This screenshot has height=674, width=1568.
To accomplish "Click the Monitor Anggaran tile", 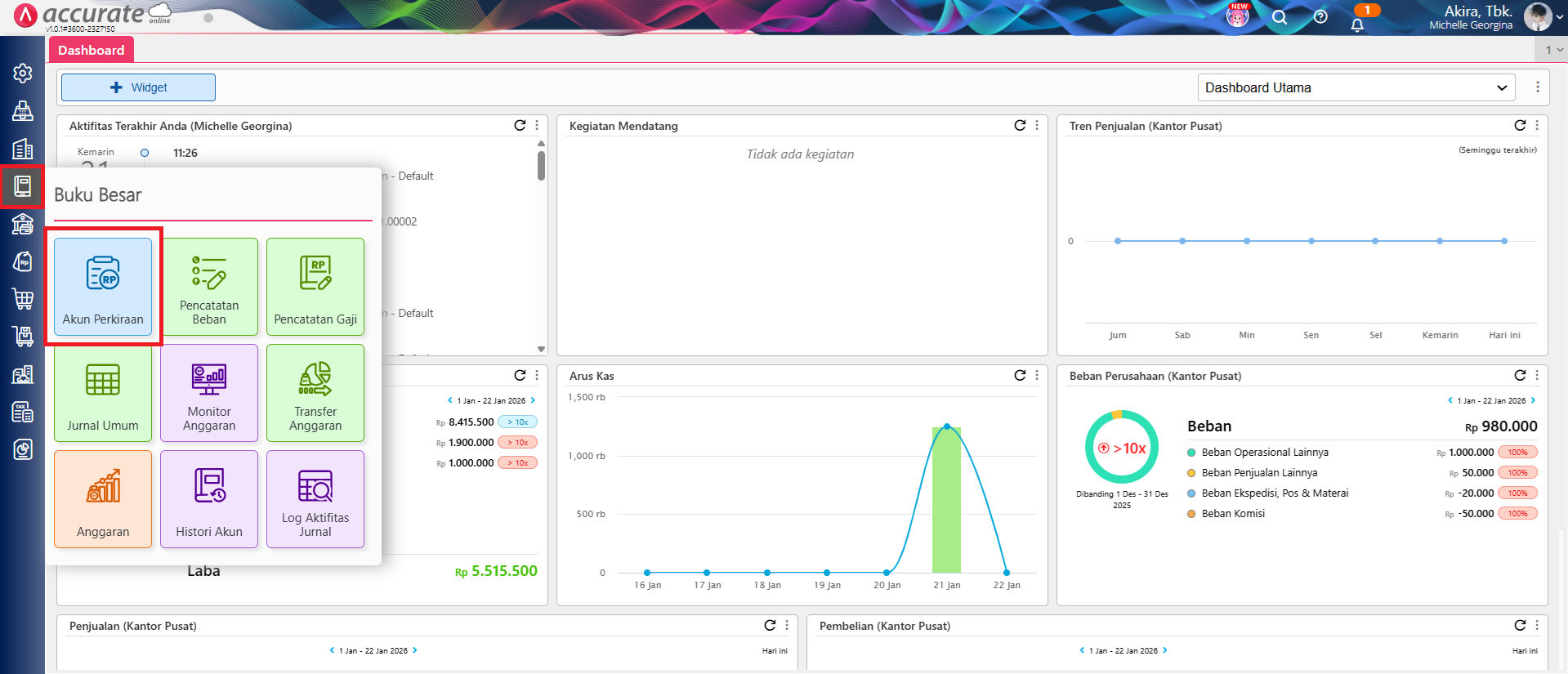I will (x=209, y=393).
